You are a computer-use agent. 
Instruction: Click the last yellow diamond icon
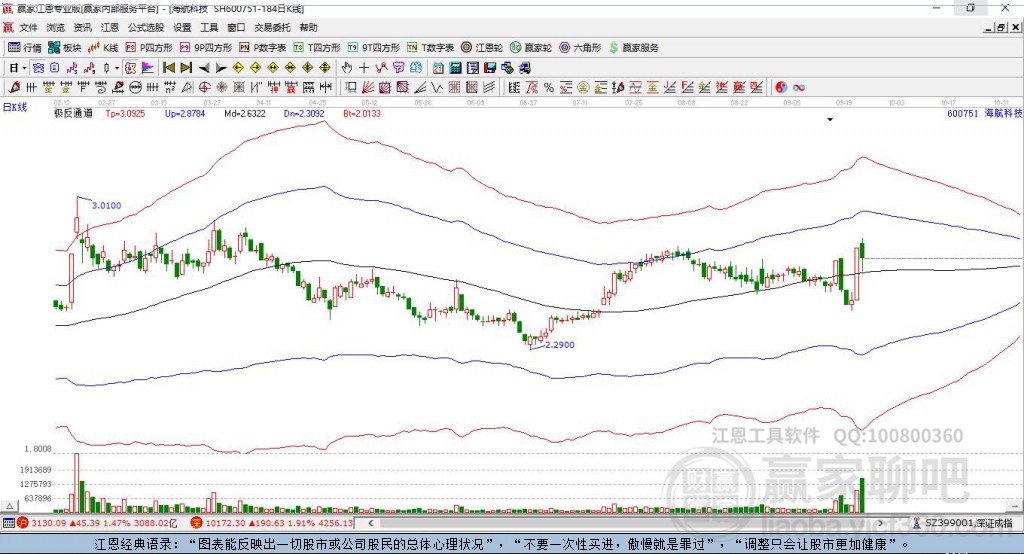click(325, 68)
